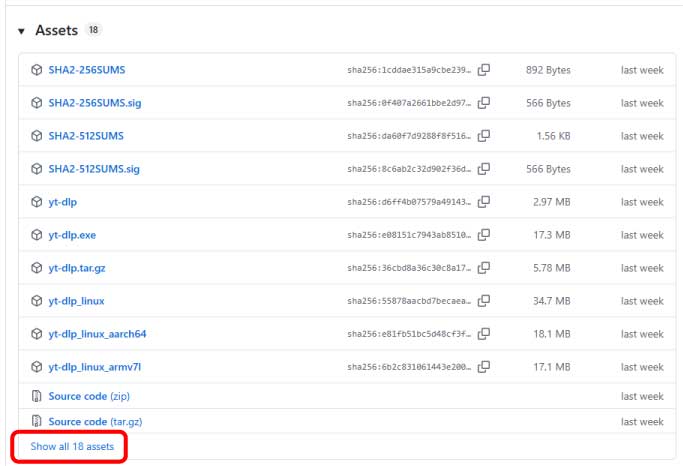This screenshot has height=466, width=683.
Task: Download the SHA2-512SUMS.sig file
Action: 94,169
